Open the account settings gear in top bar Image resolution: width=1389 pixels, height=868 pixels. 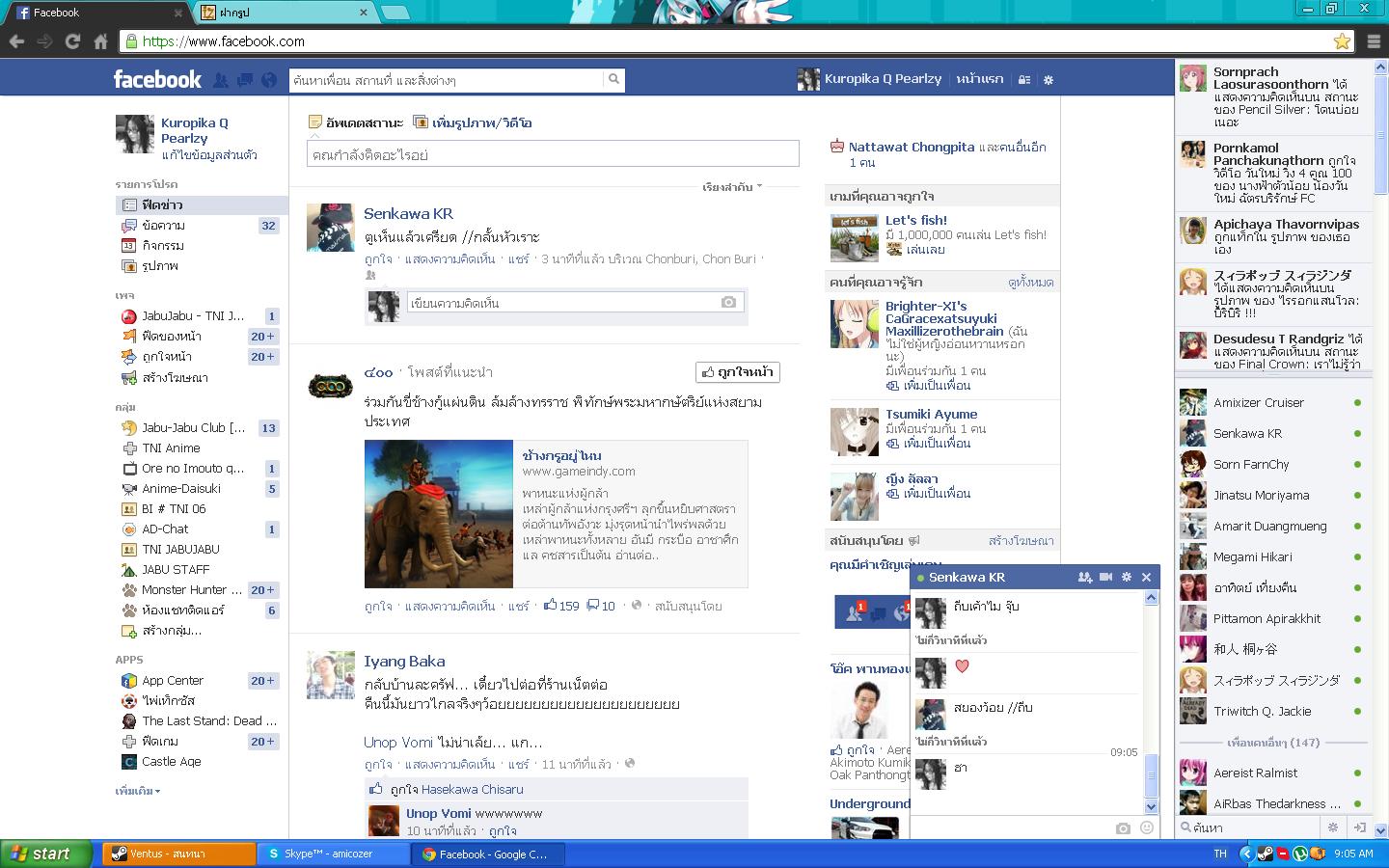tap(1049, 80)
